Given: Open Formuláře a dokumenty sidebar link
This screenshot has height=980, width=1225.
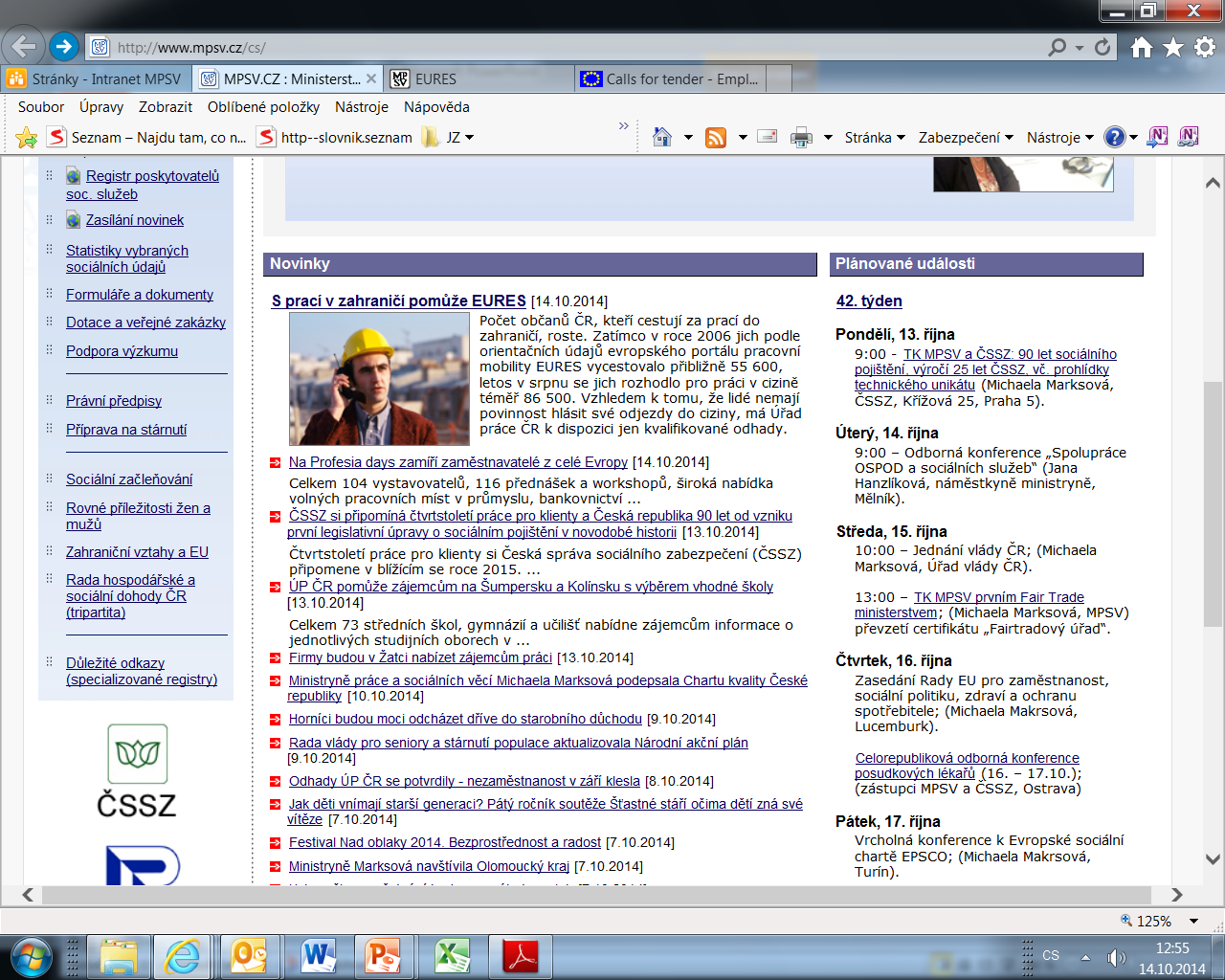Looking at the screenshot, I should (x=140, y=295).
